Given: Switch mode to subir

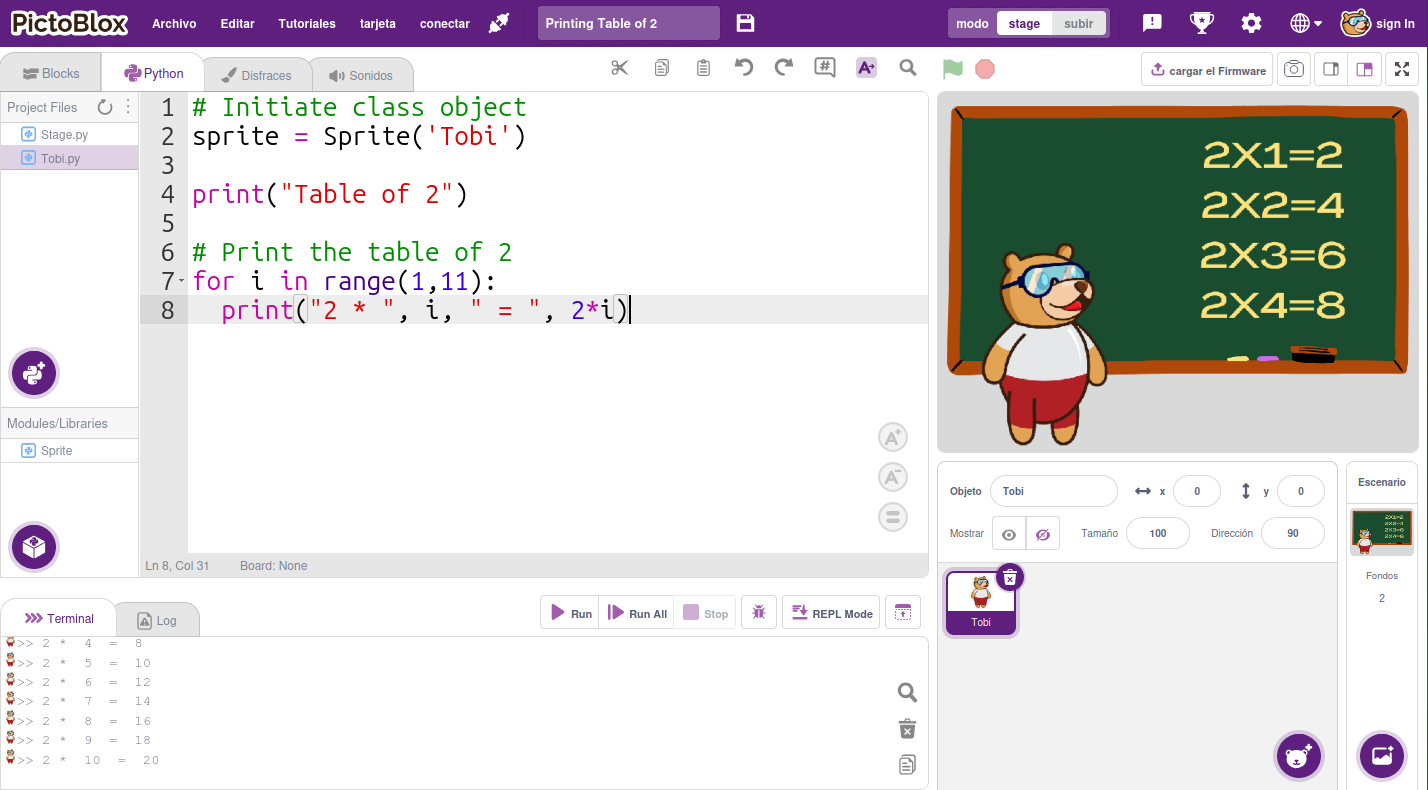Looking at the screenshot, I should coord(1078,23).
